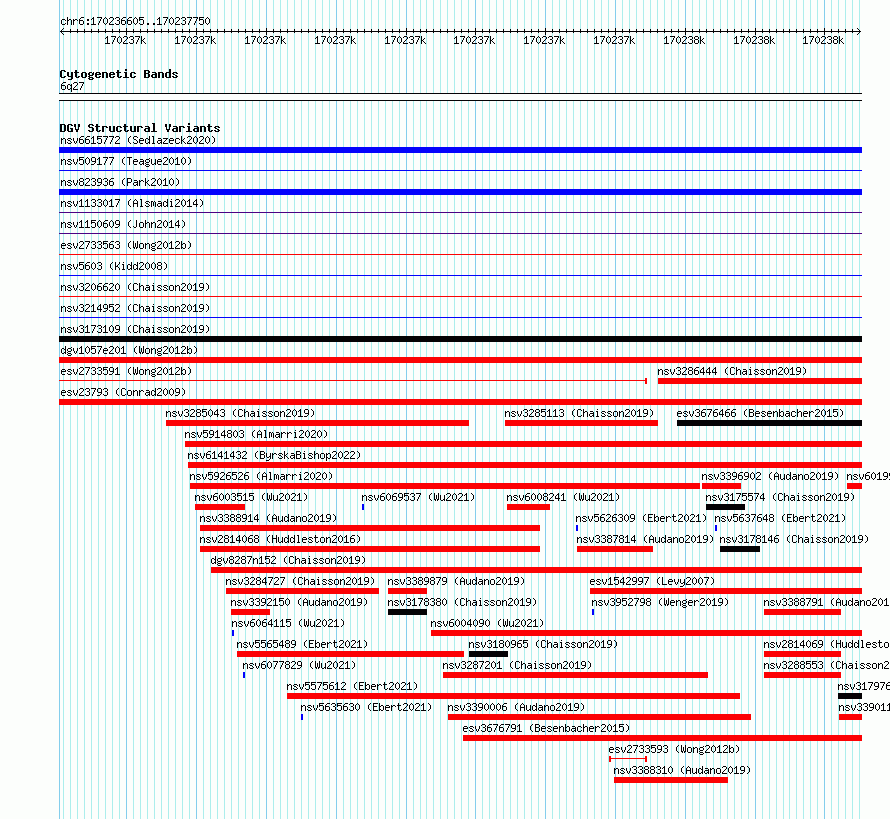Select nsv6003515 (Wu2021) label

pos(251,497)
